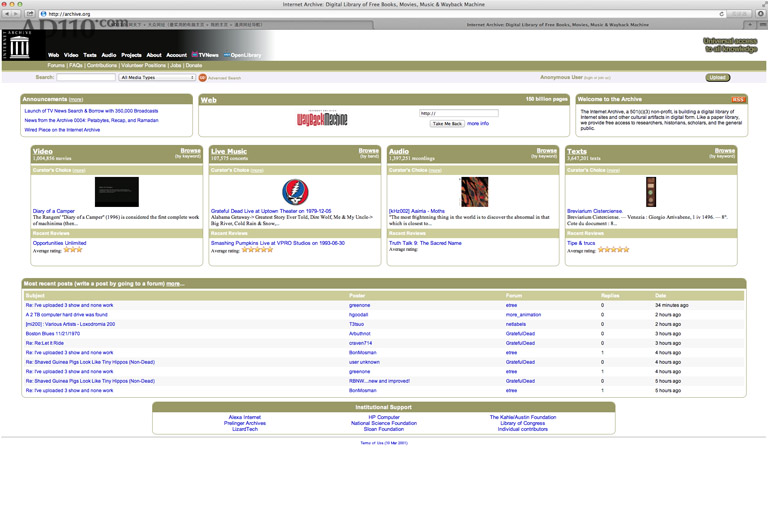This screenshot has height=511, width=768.
Task: Click the OpenLibrary icon in nav bar
Action: pyautogui.click(x=227, y=55)
